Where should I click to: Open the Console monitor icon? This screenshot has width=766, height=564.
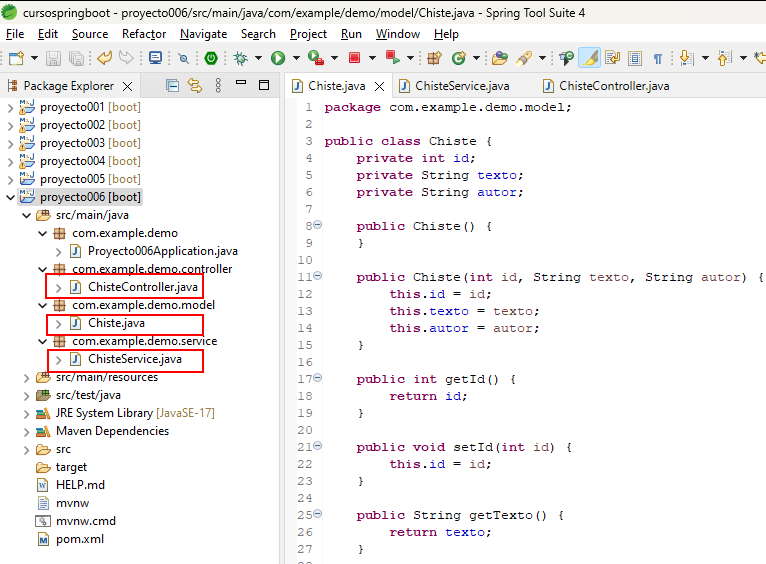[x=155, y=58]
